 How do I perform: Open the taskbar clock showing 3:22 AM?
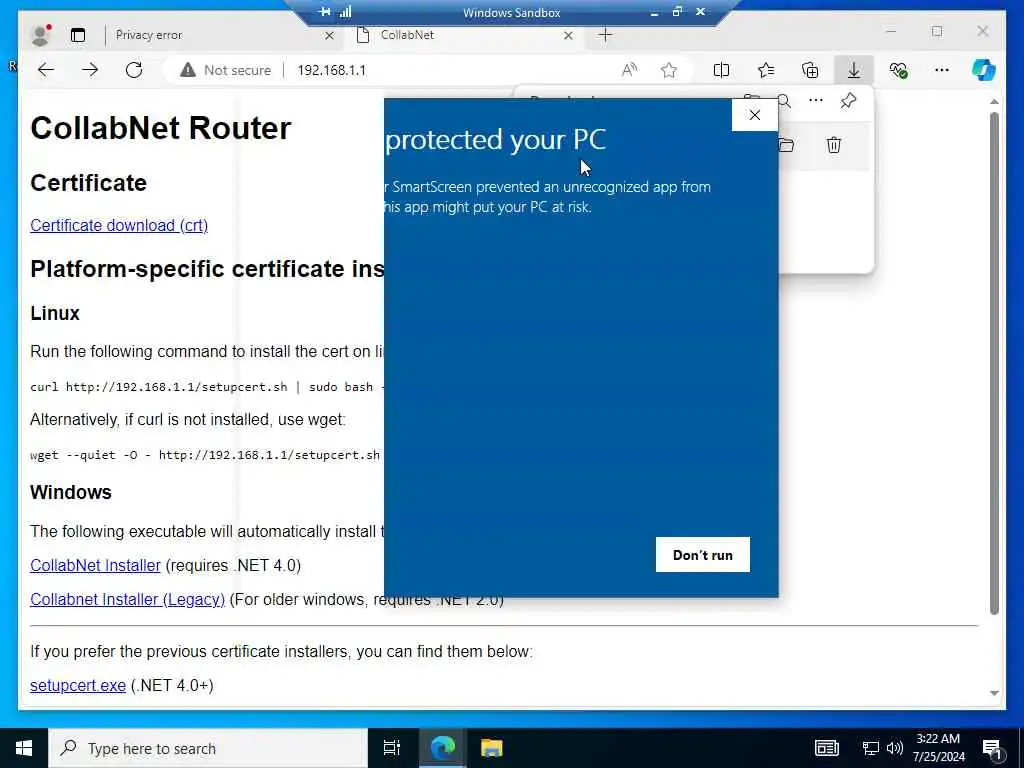[x=938, y=748]
